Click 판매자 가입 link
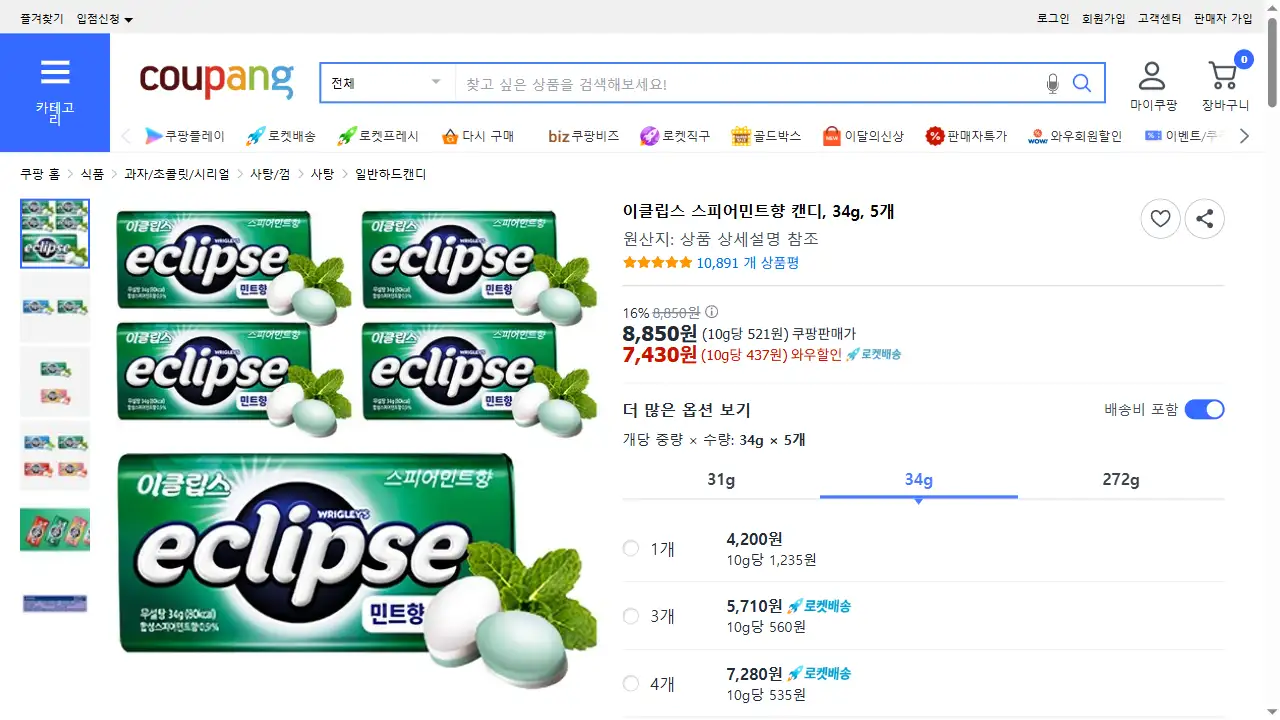 [x=1223, y=19]
